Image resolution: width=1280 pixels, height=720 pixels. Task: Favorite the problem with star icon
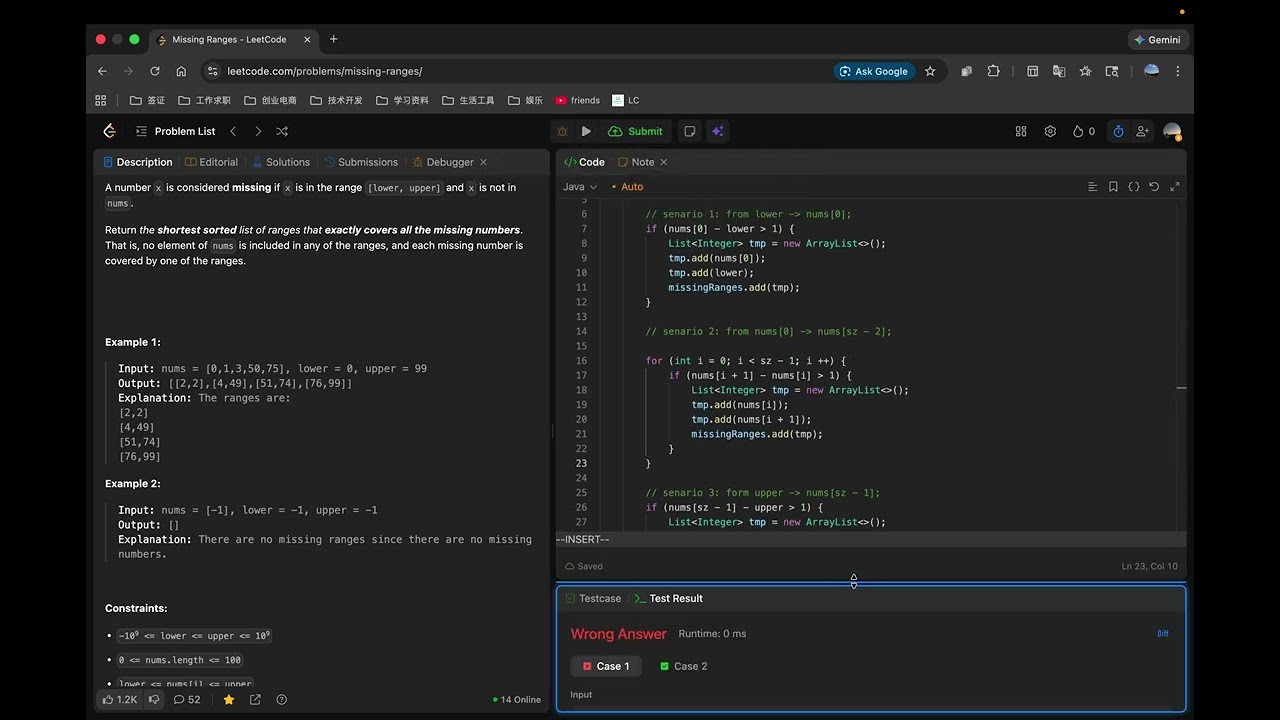pyautogui.click(x=229, y=700)
